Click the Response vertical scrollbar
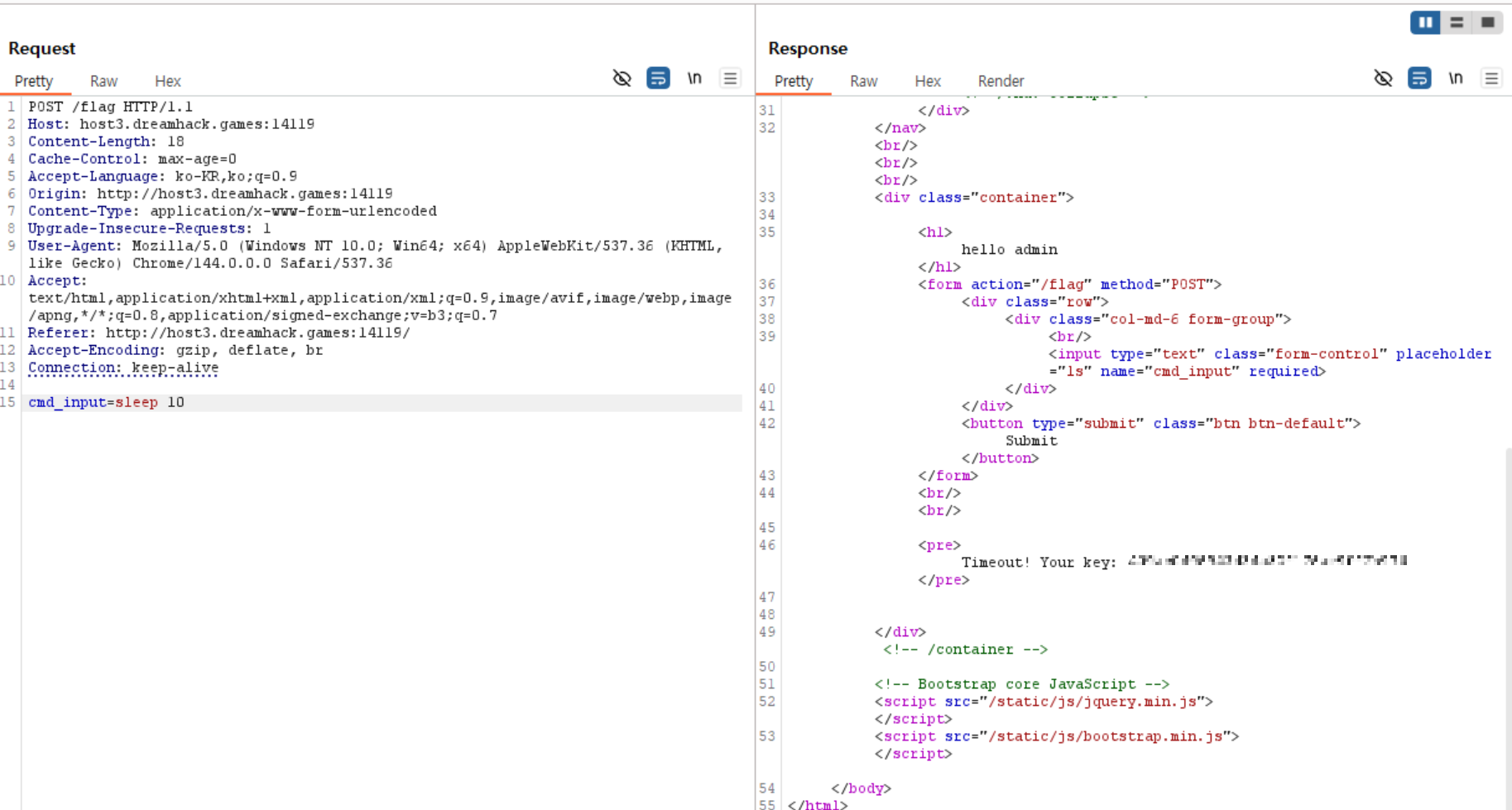 click(1508, 629)
